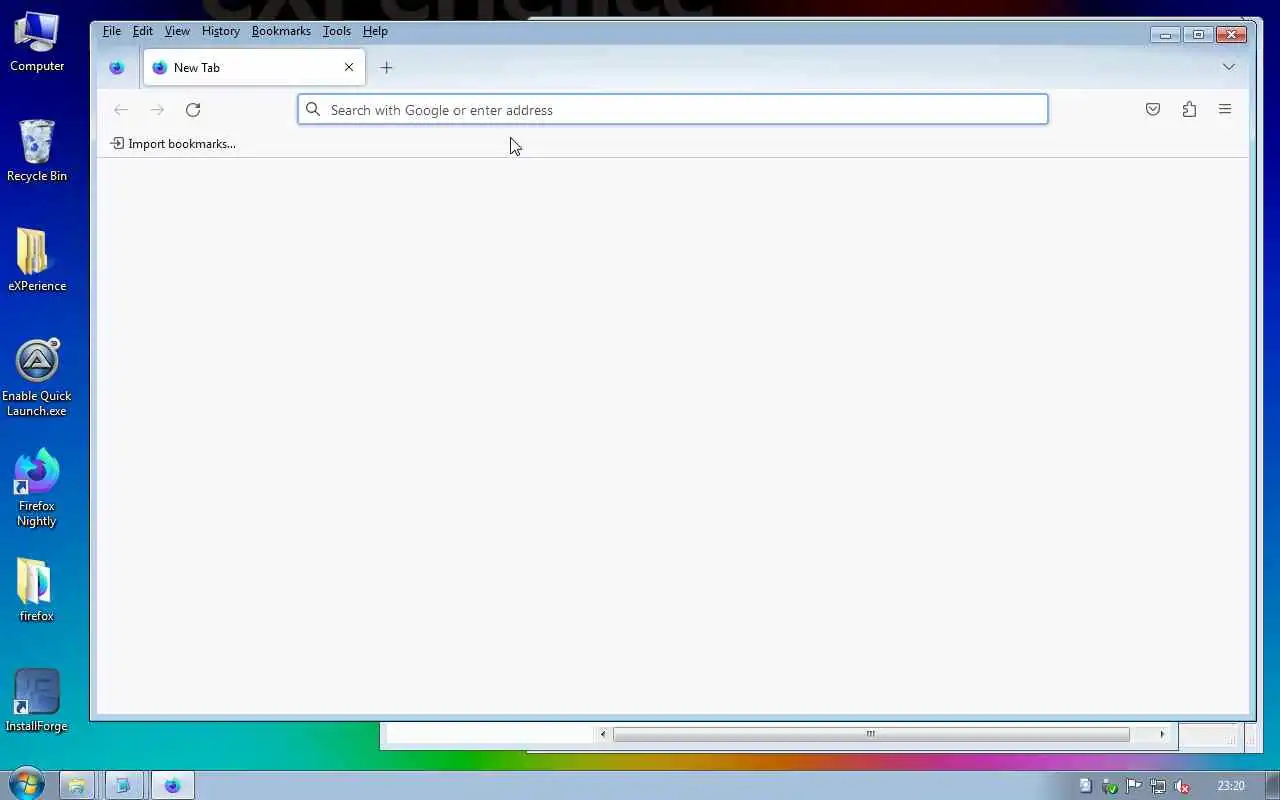Viewport: 1280px width, 800px height.
Task: Minimize the Firefox window
Action: [1165, 35]
